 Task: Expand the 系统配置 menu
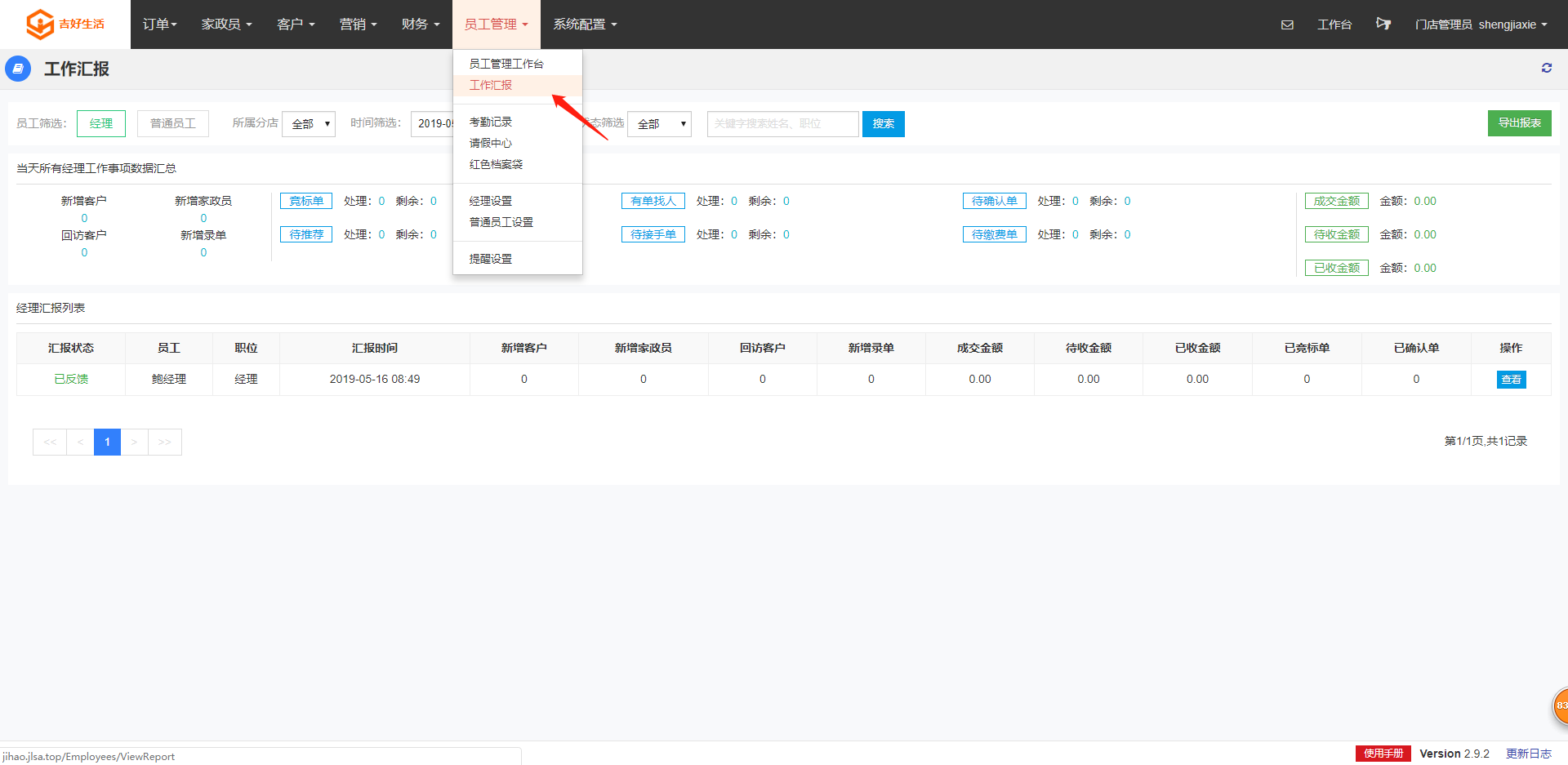(x=585, y=24)
